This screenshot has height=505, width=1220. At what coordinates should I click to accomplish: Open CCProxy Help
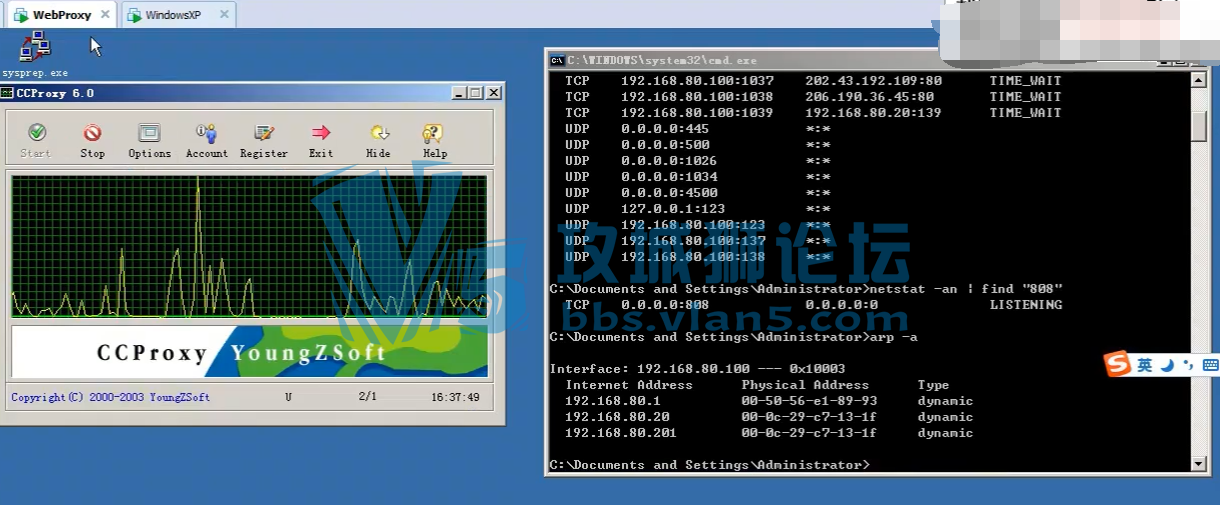coord(434,141)
